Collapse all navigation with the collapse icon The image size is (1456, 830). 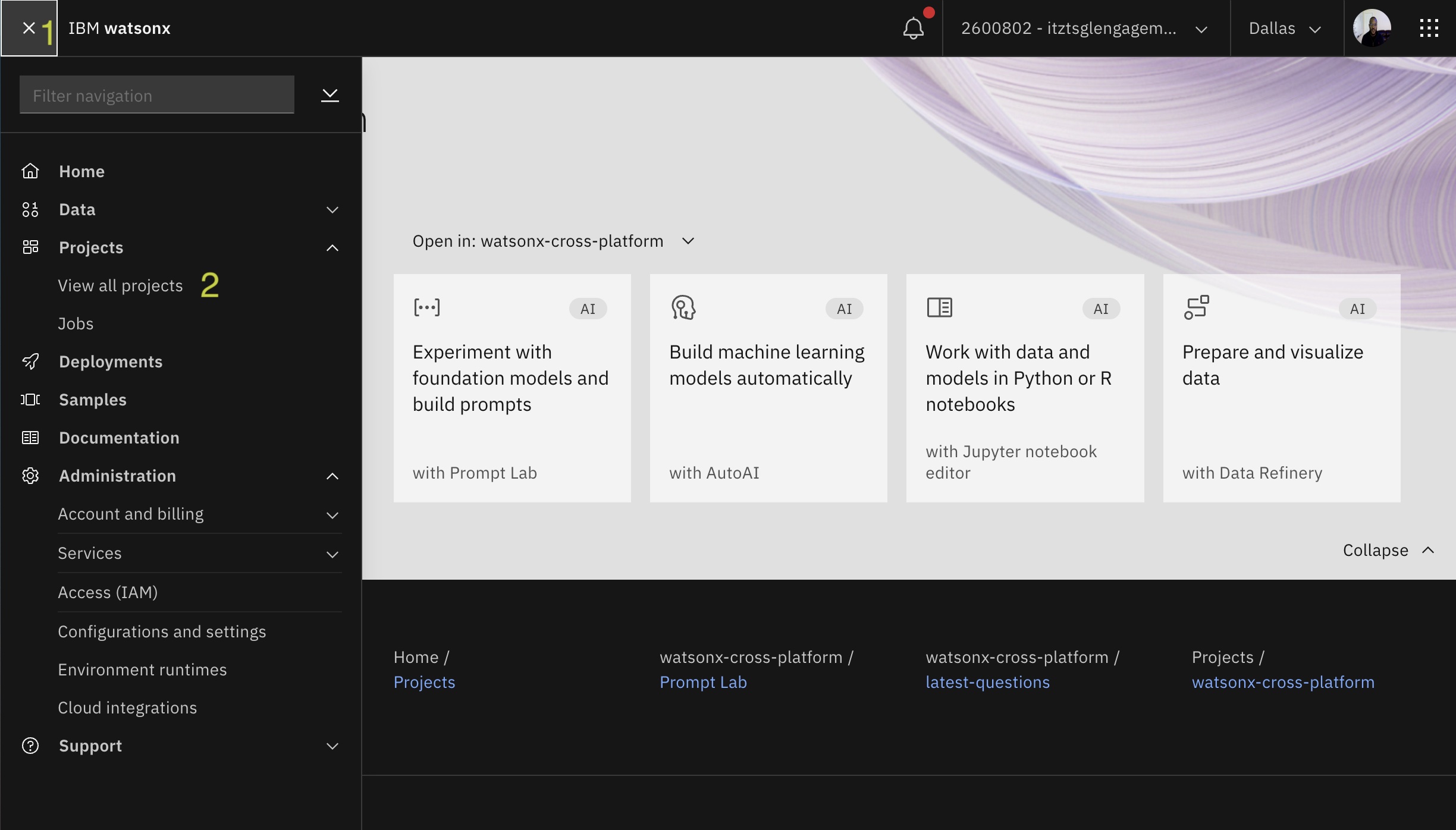(330, 95)
